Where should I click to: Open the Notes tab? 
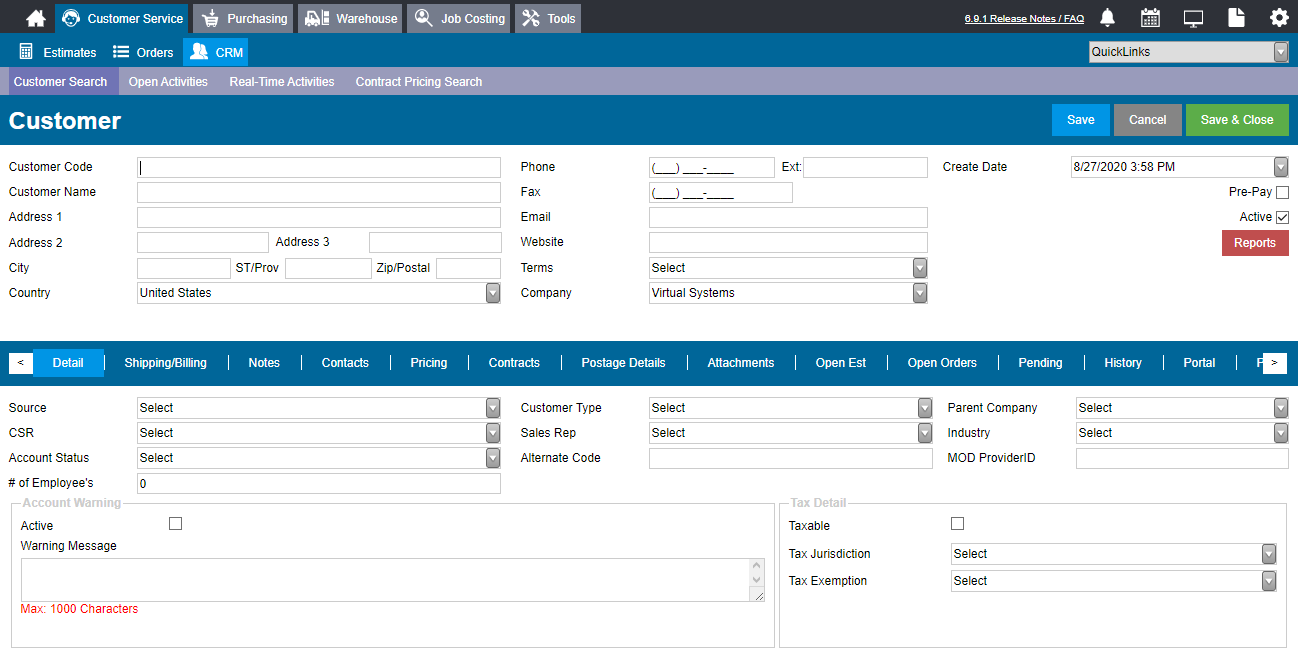[x=264, y=363]
